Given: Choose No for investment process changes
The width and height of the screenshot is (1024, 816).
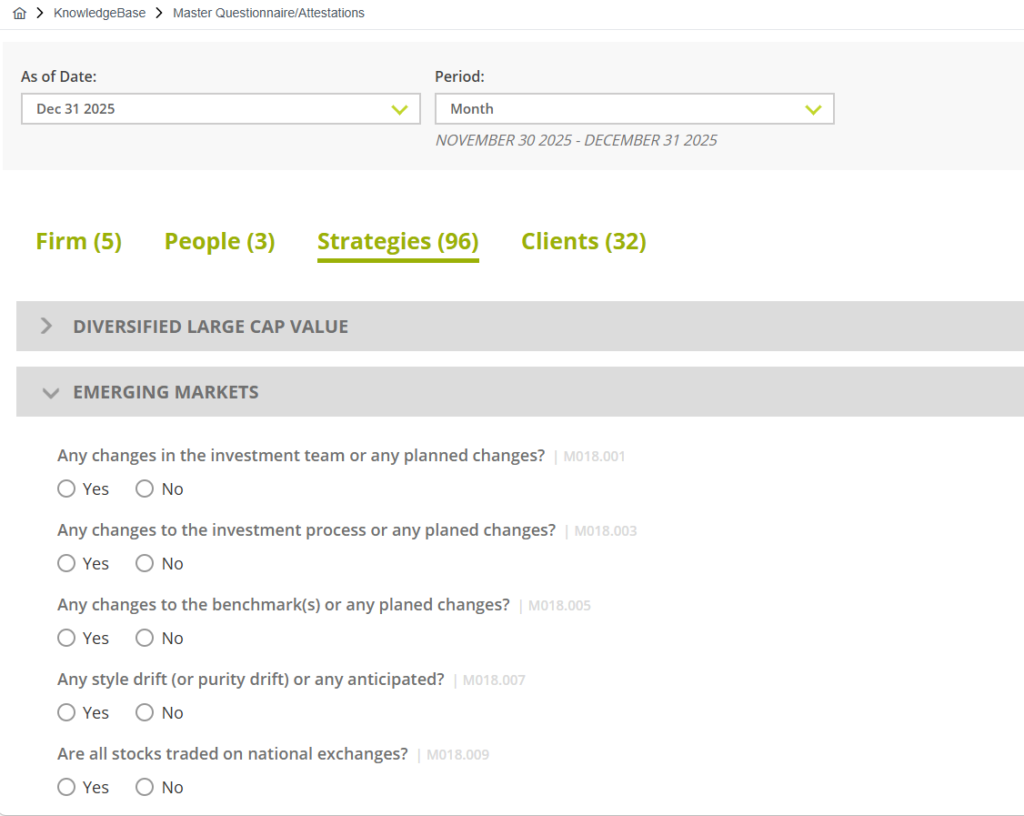Looking at the screenshot, I should tap(145, 564).
